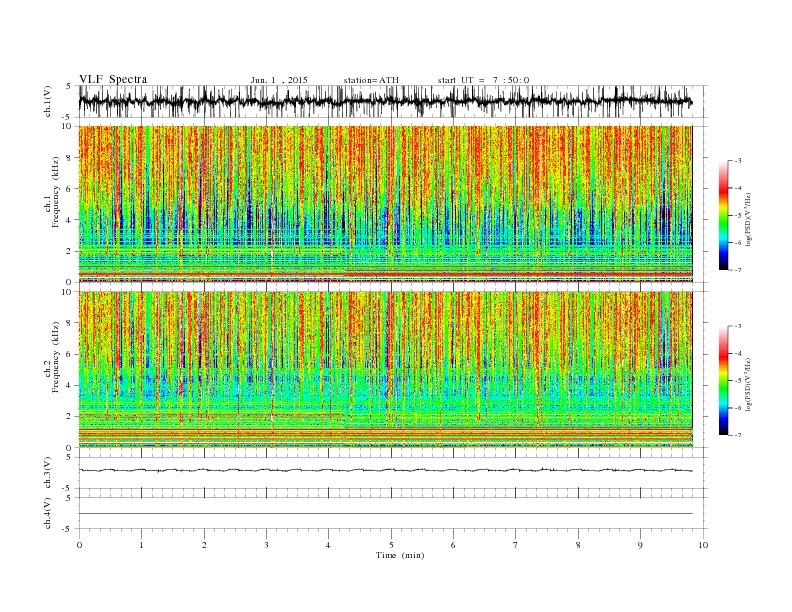
Task: Click the ch.3 voltage trace line
Action: [385, 470]
